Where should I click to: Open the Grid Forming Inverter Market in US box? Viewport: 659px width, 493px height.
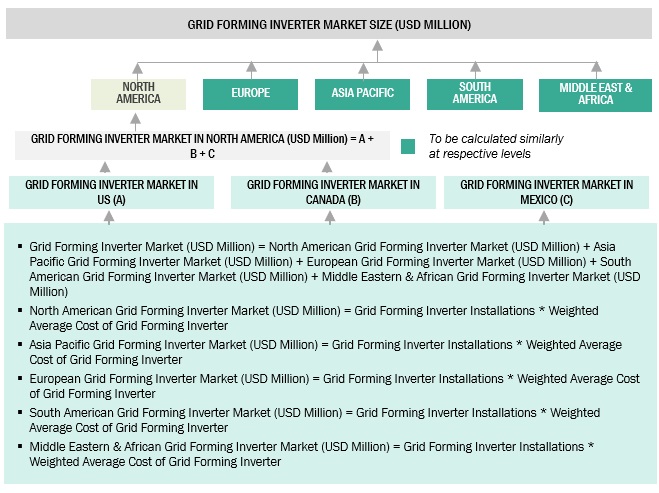coord(111,192)
